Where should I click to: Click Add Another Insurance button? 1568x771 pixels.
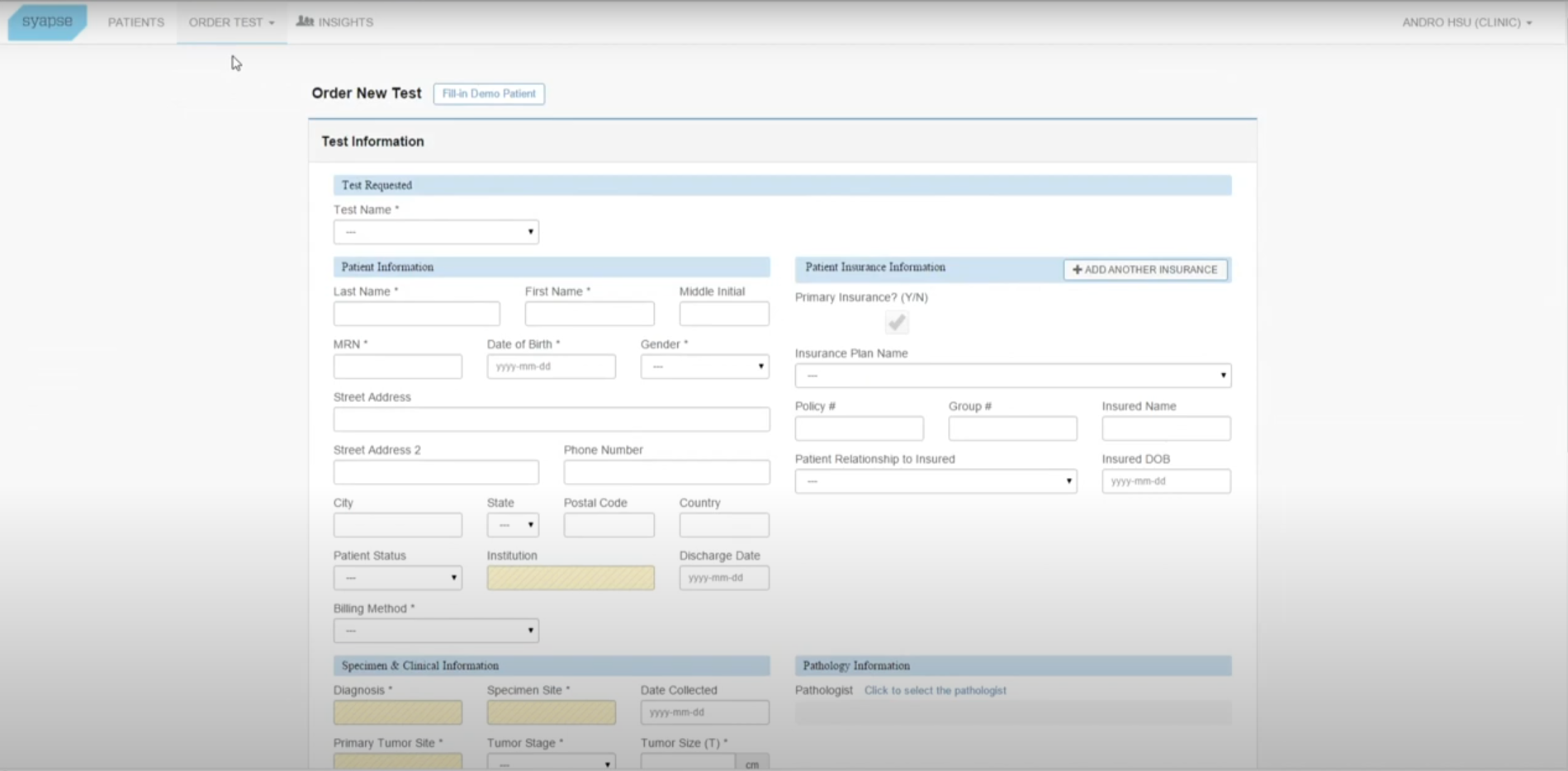pos(1144,270)
